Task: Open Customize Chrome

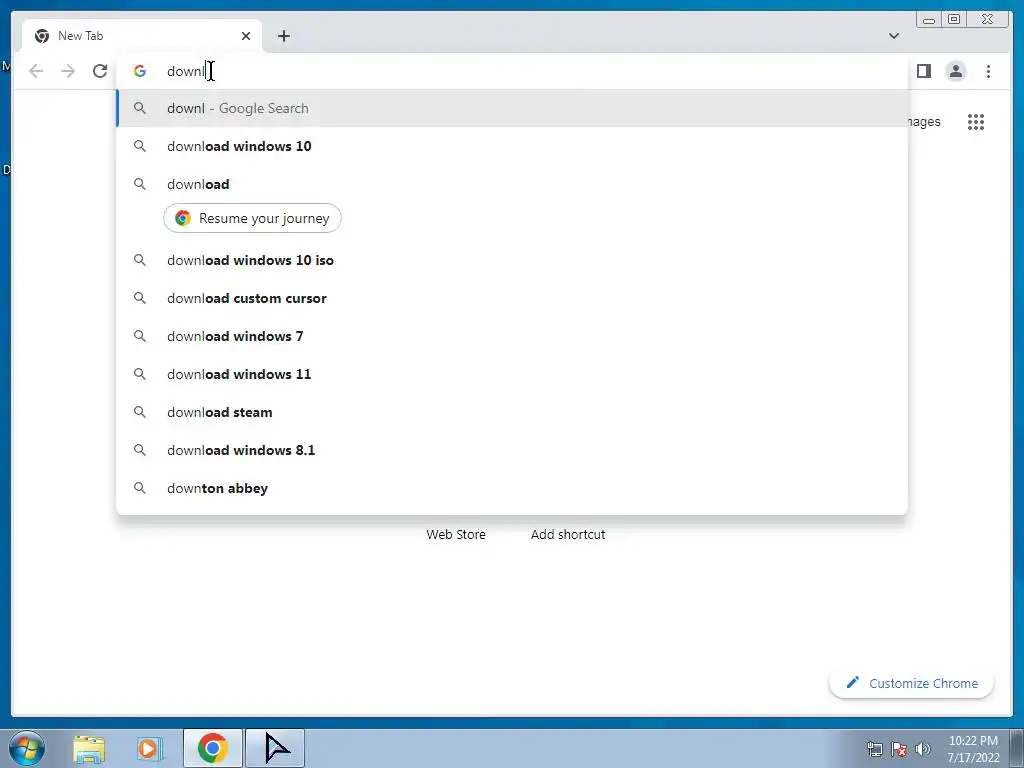Action: click(x=912, y=683)
